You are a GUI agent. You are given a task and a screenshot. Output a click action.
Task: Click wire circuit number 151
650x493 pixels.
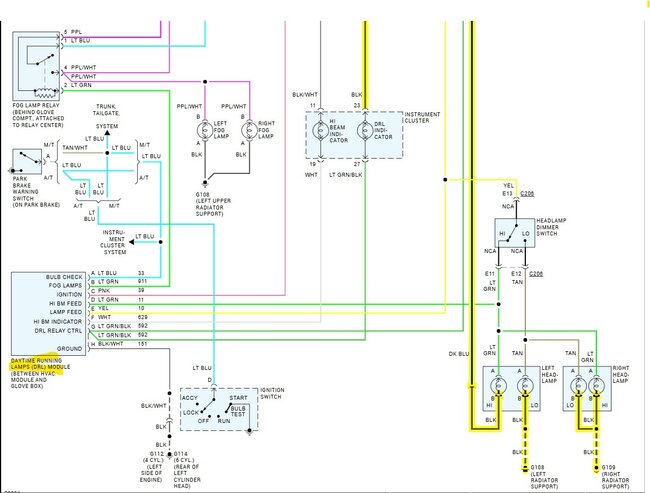coord(142,344)
